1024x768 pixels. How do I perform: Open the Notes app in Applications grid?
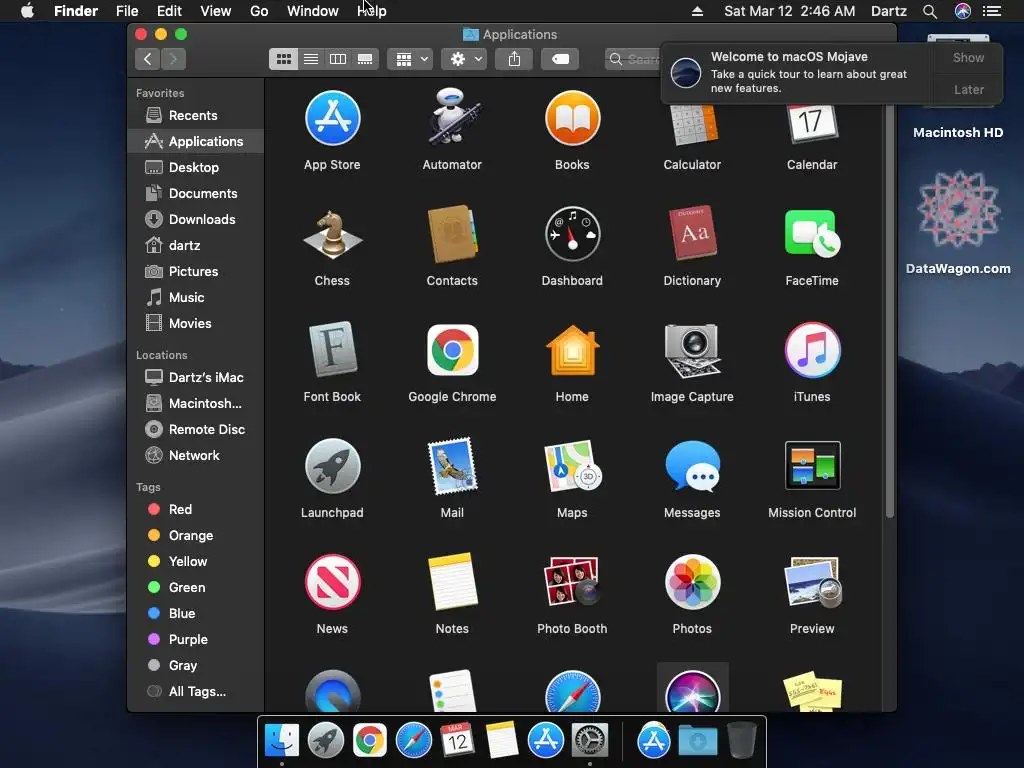452,582
